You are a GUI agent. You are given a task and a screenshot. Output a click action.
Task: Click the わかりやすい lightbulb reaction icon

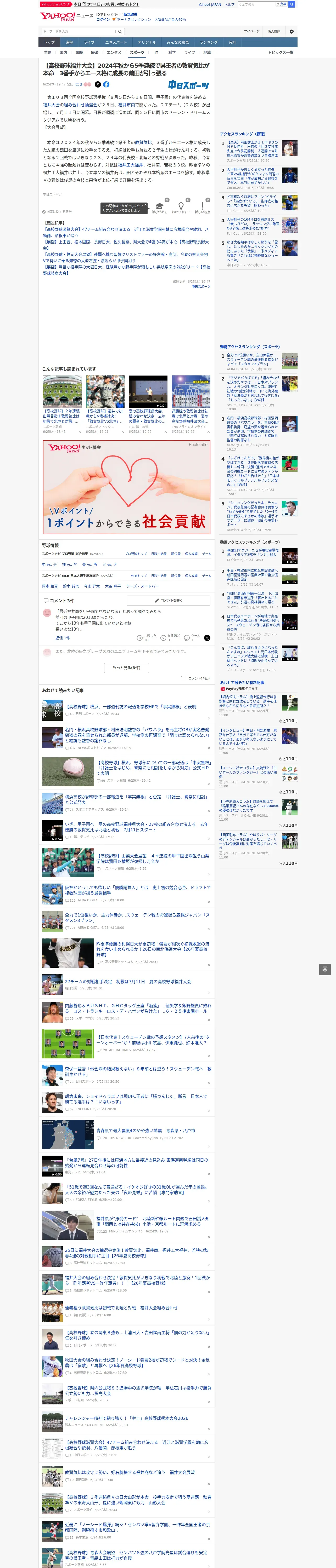tap(181, 206)
